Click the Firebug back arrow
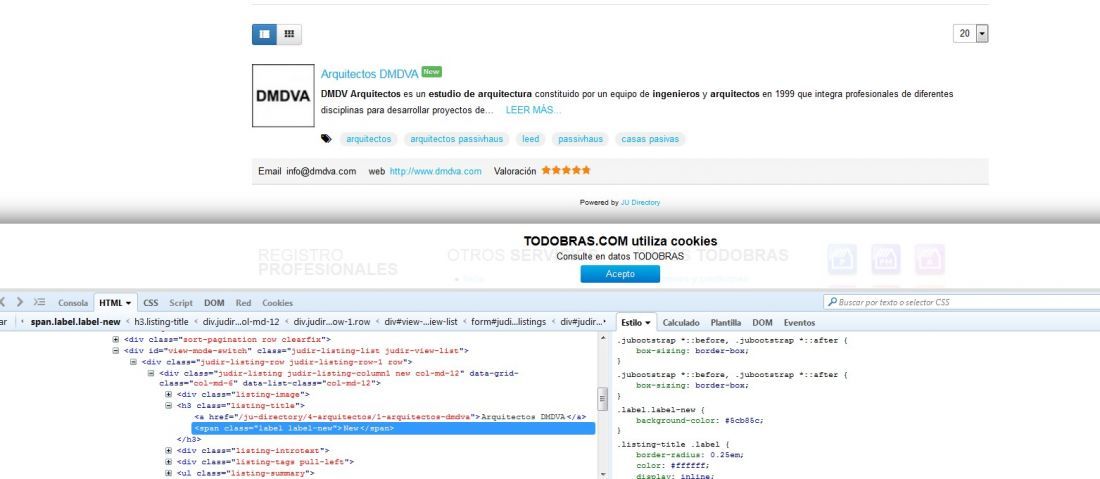 click(x=3, y=302)
